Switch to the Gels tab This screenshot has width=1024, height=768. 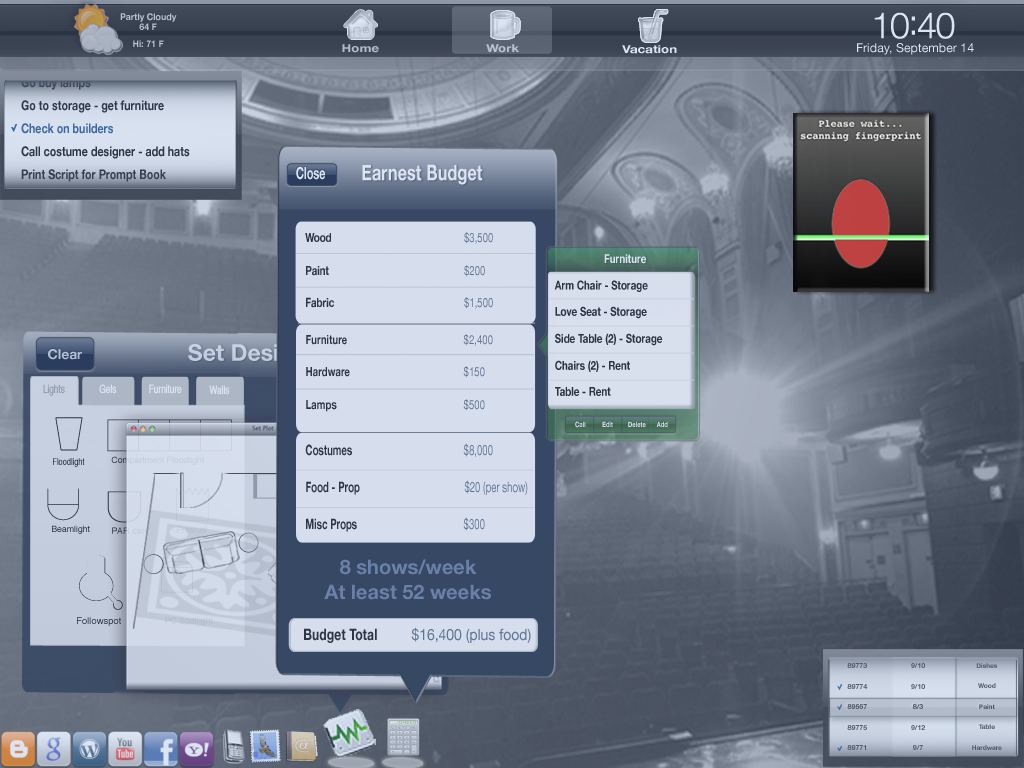(x=108, y=390)
